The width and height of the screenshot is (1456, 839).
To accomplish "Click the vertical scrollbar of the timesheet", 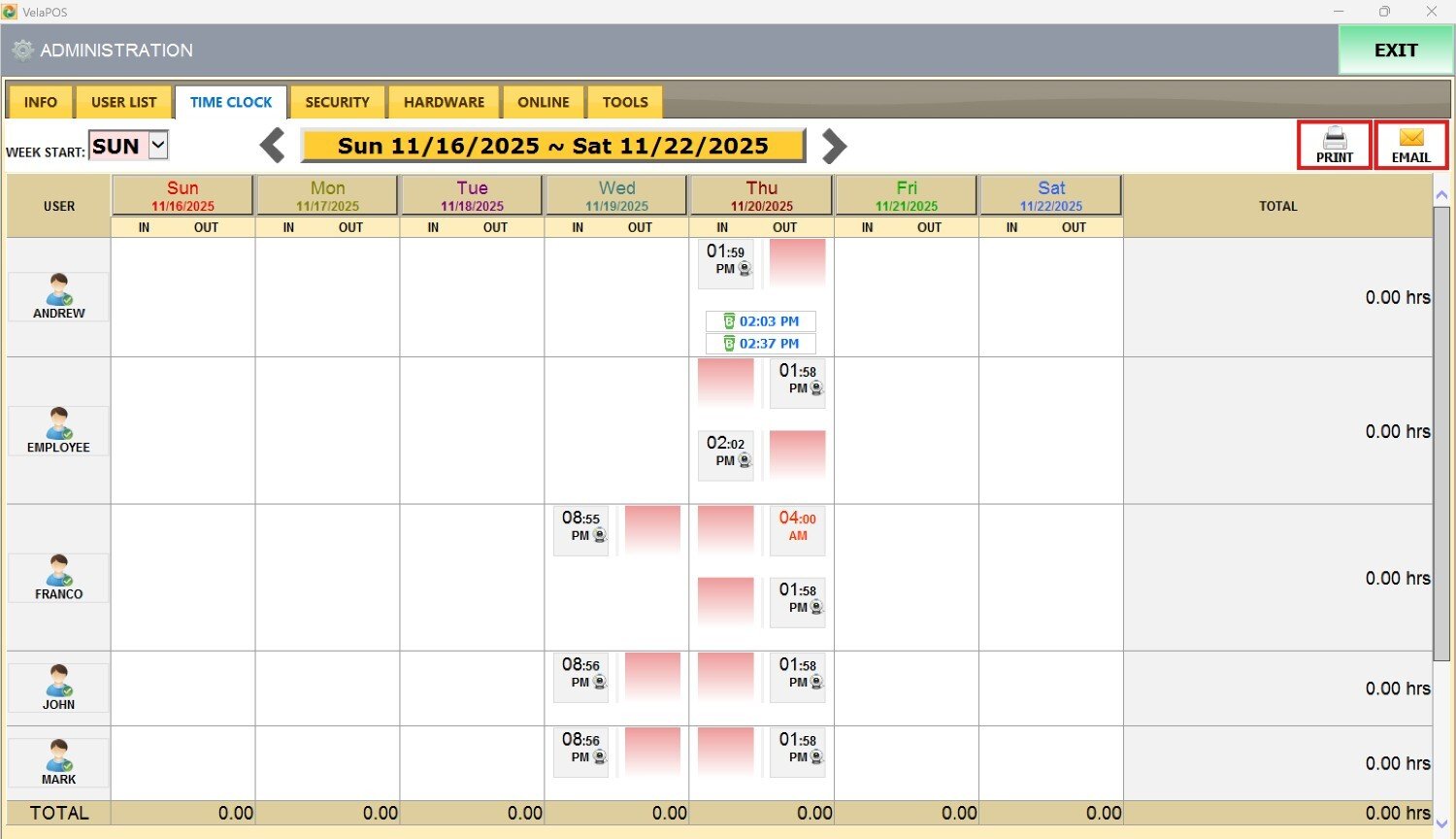I will click(1441, 427).
